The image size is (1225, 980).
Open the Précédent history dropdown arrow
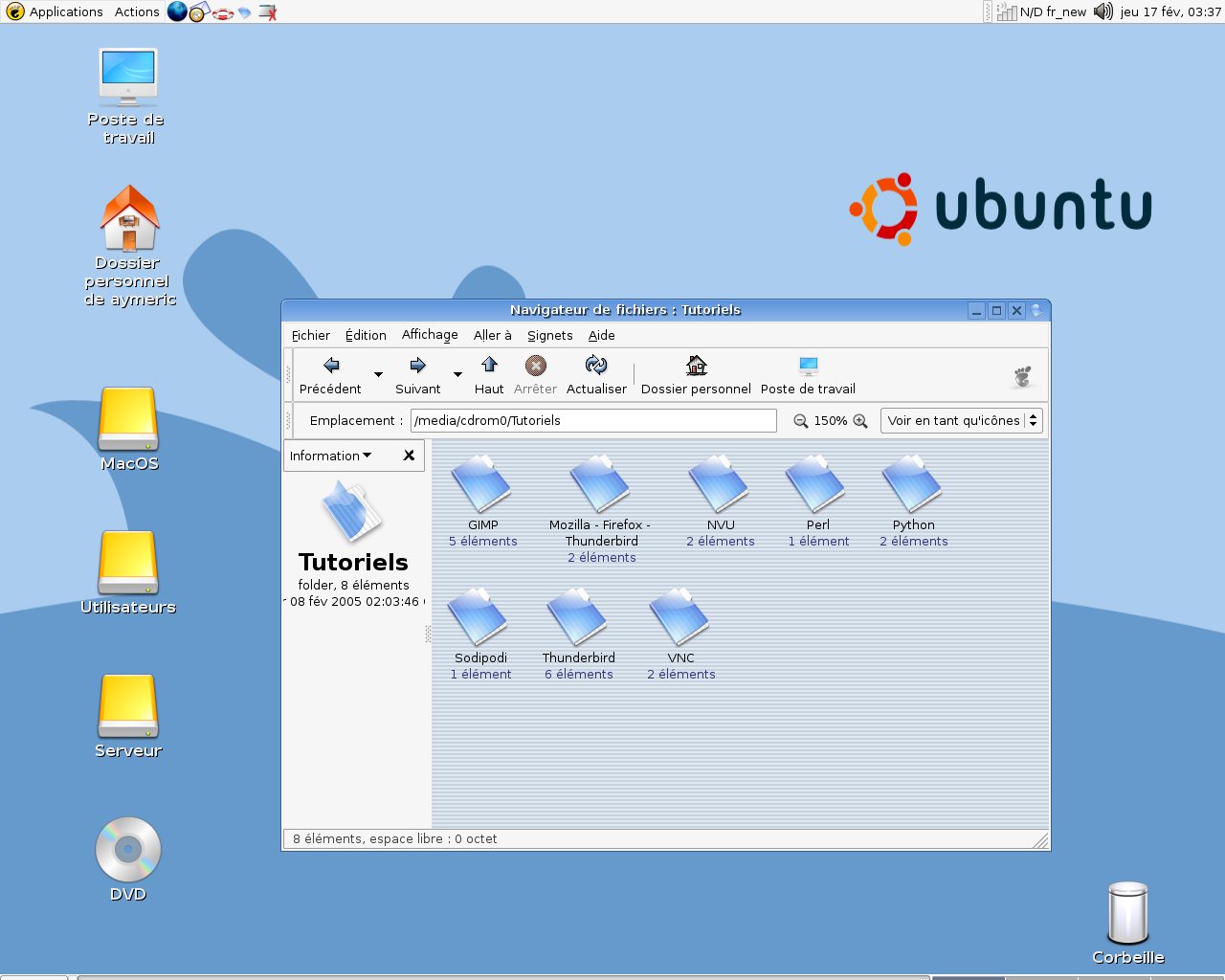coord(378,374)
